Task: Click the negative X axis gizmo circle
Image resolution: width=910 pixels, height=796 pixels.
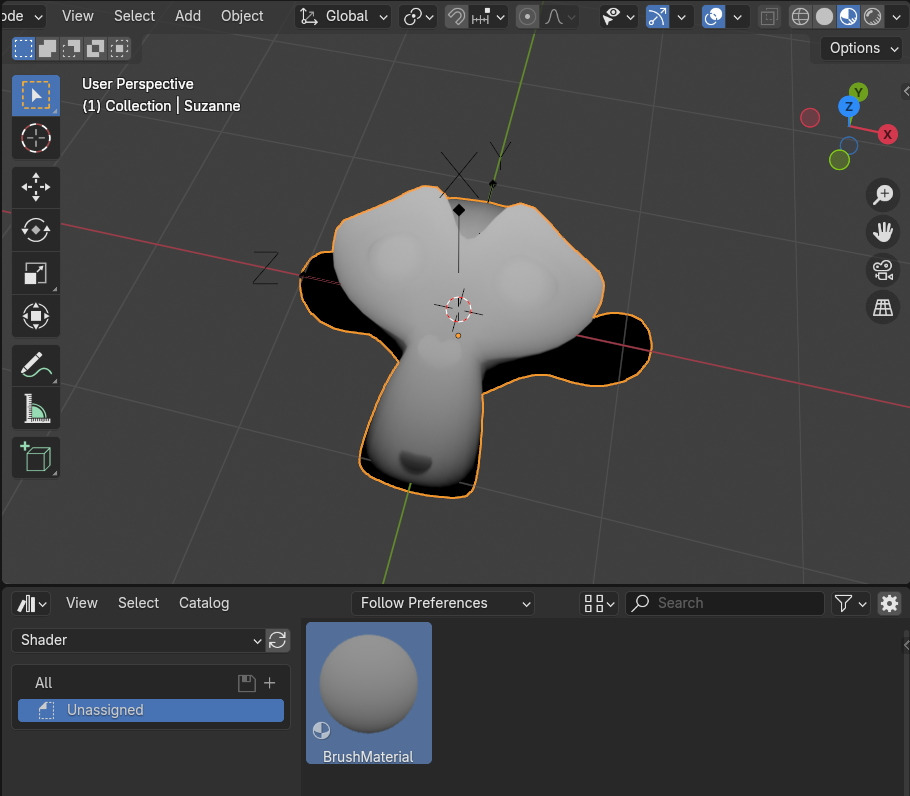Action: [810, 118]
